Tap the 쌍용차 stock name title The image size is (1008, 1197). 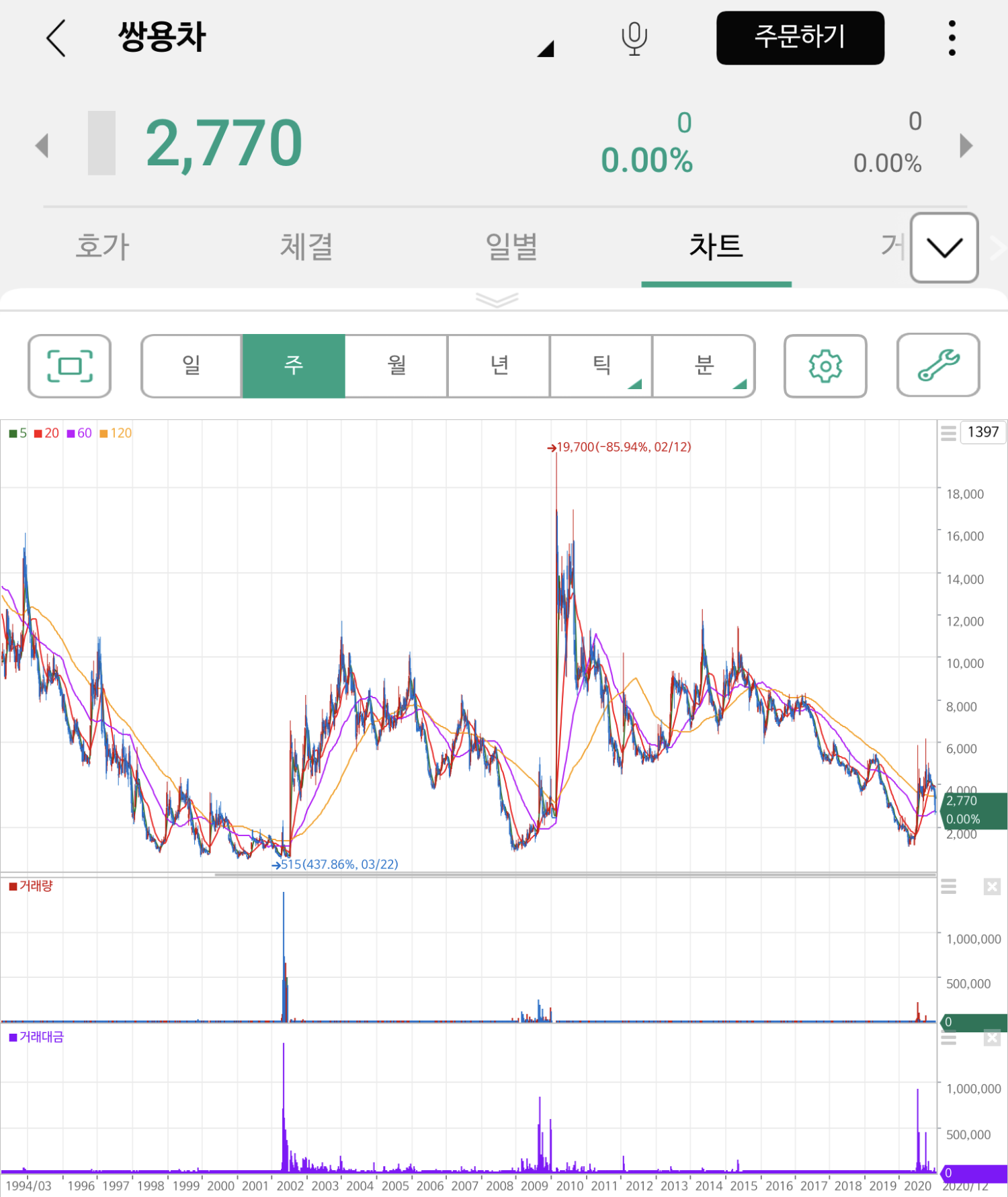162,37
